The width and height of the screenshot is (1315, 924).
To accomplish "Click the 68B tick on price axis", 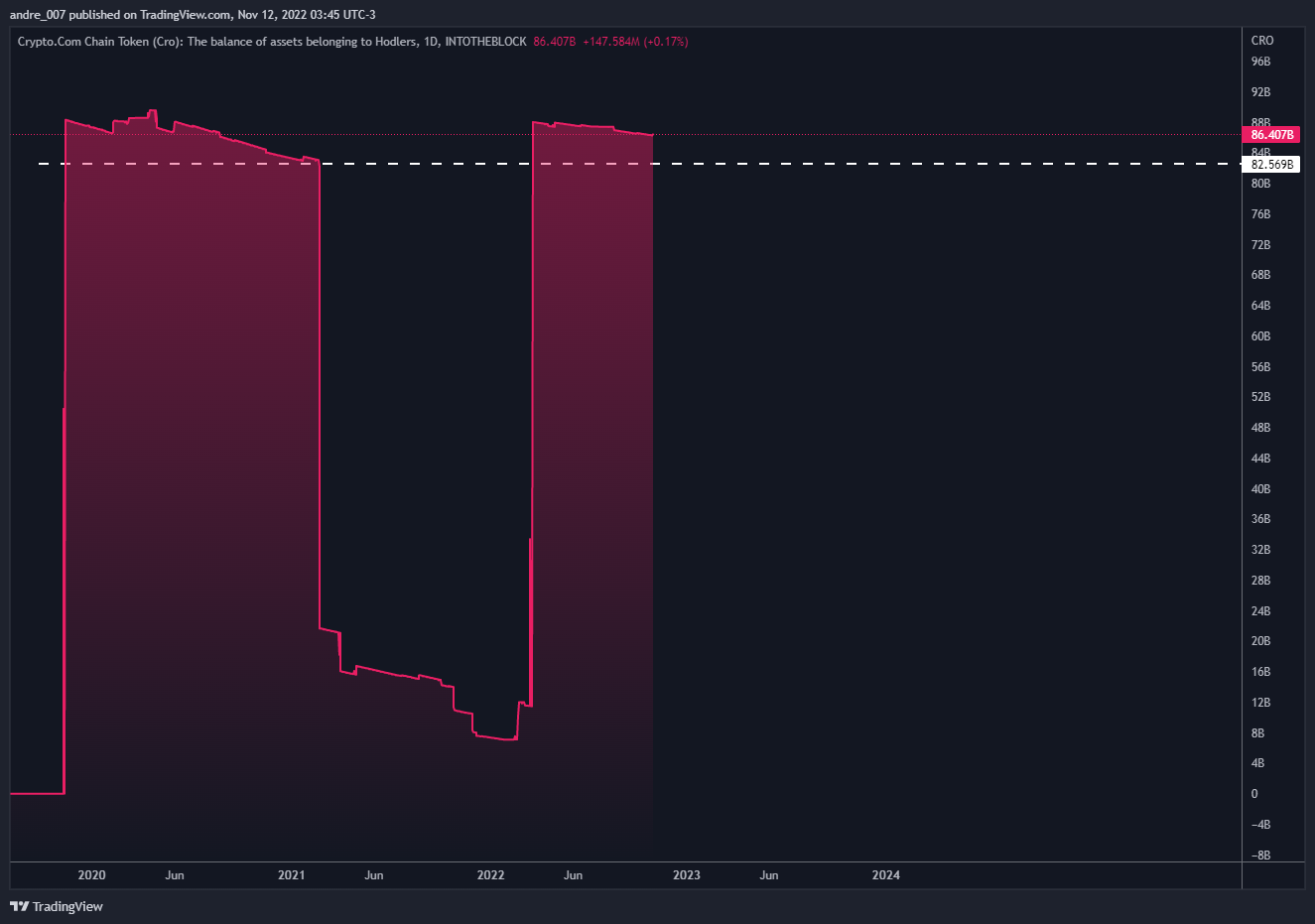I will click(1260, 275).
